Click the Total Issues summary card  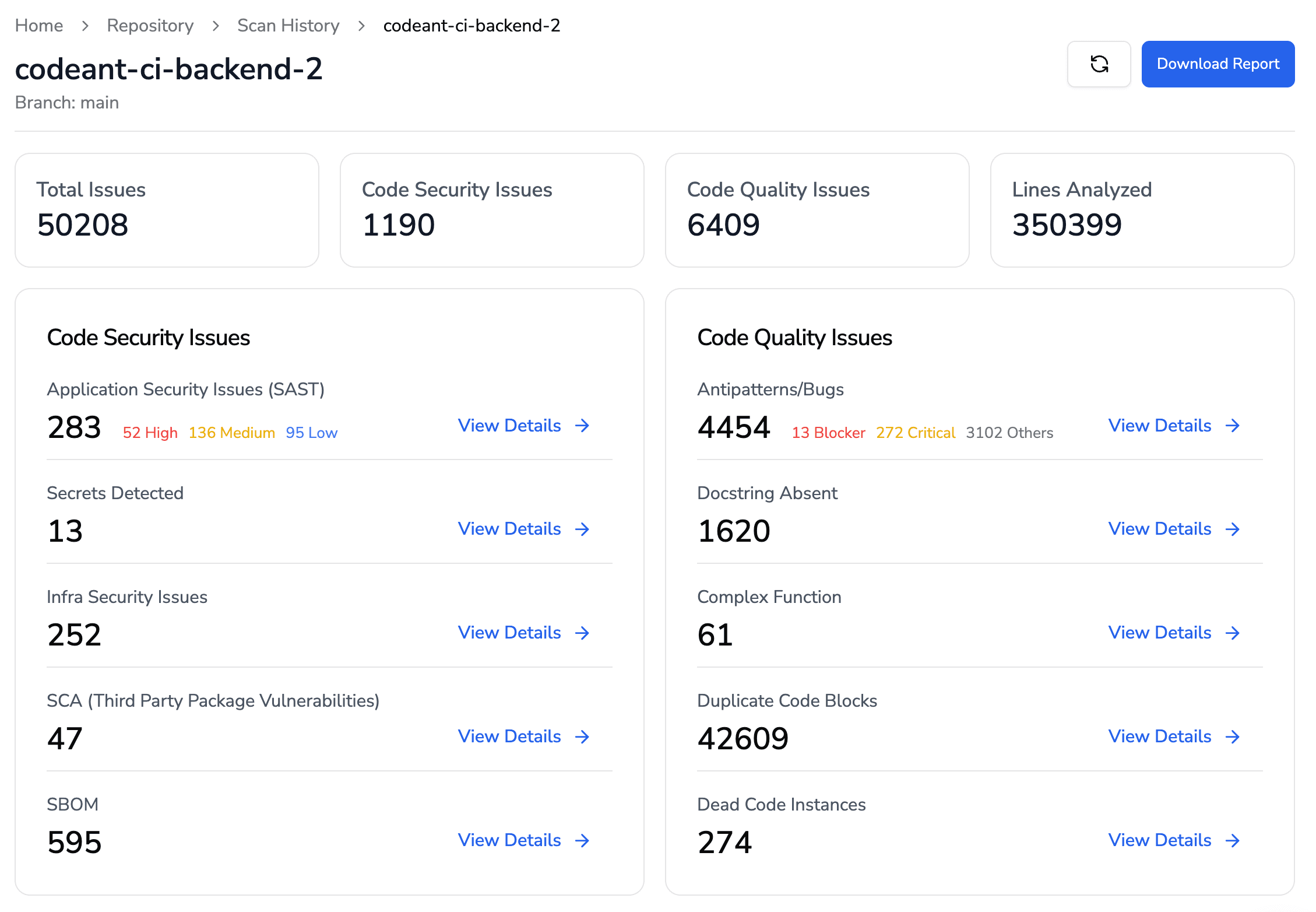(x=167, y=210)
